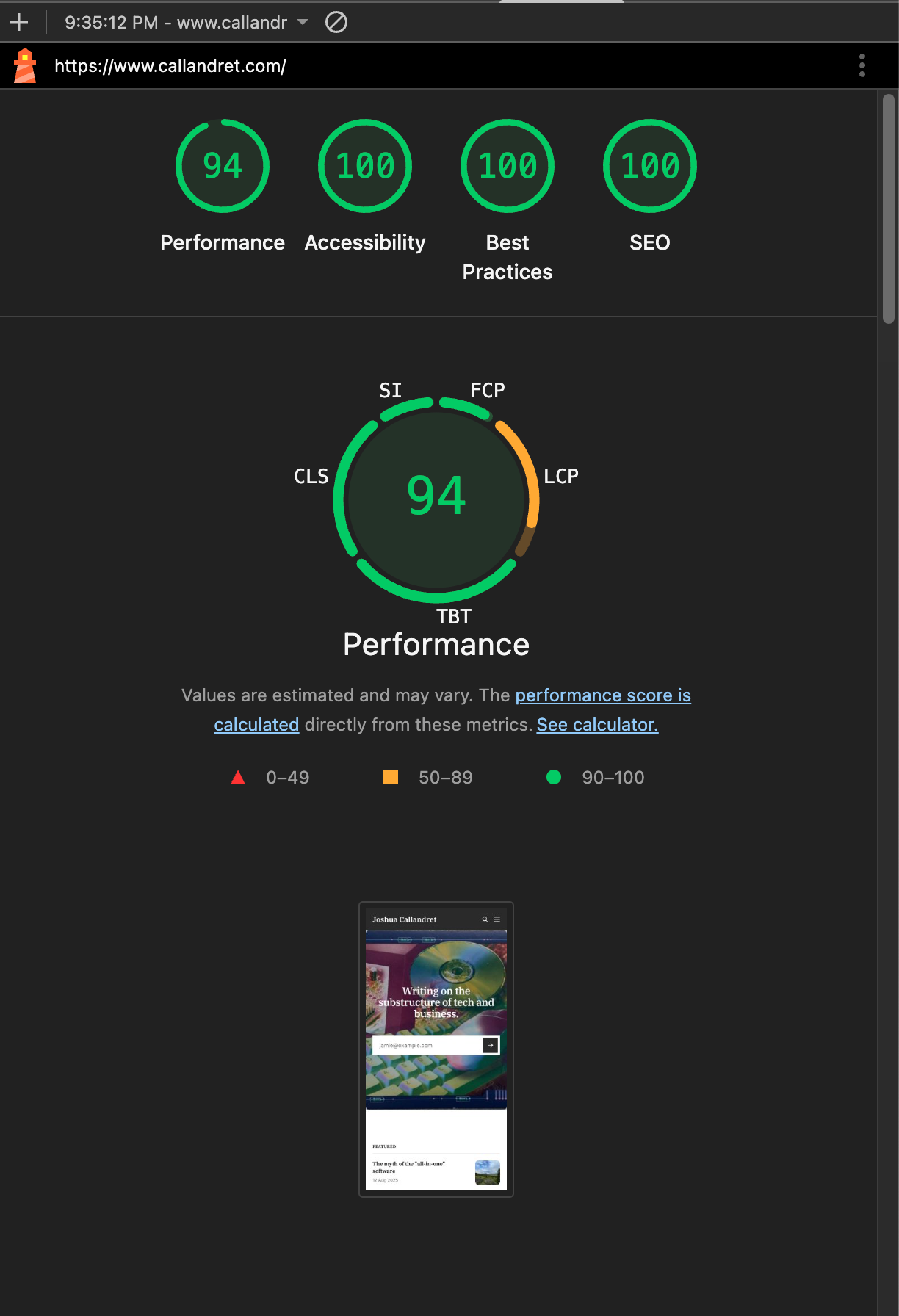Click the vertical scrollbar thumb
The image size is (899, 1316).
tap(889, 209)
